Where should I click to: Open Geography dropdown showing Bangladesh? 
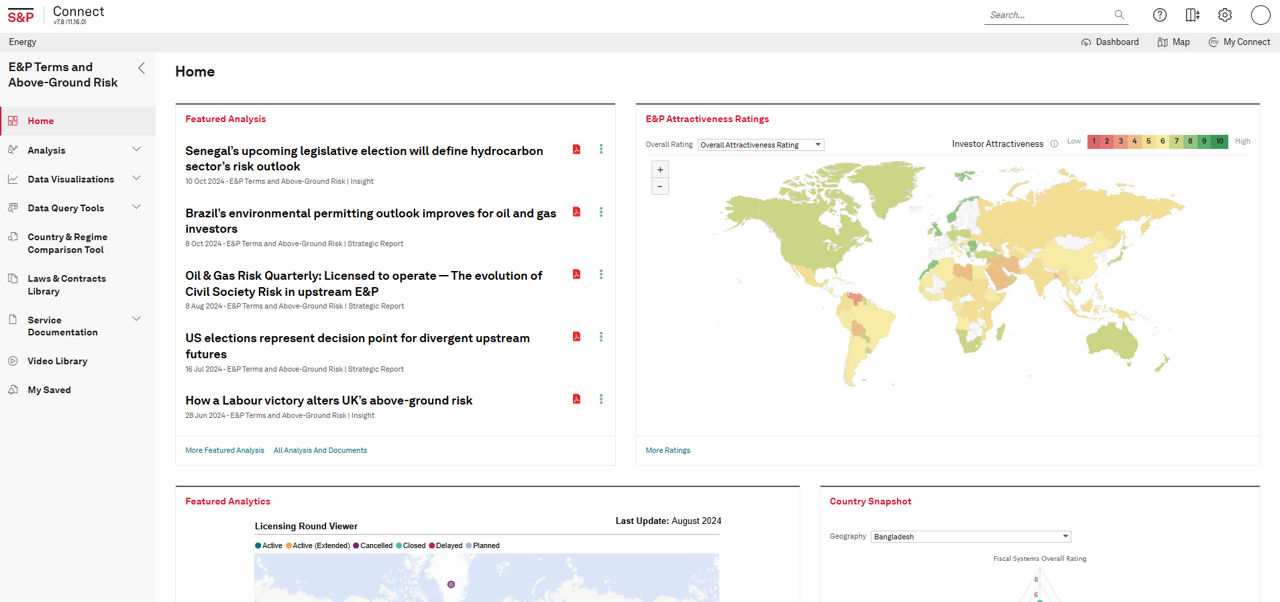[970, 537]
